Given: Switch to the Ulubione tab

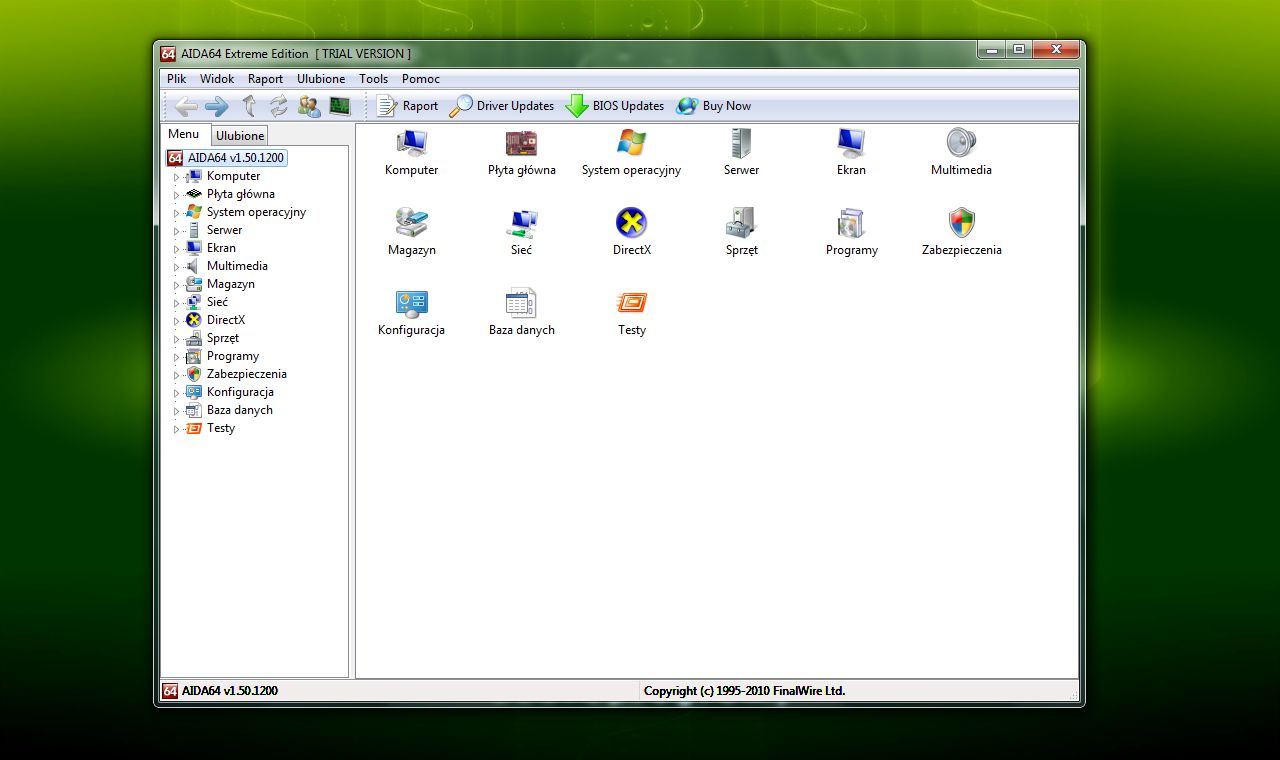Looking at the screenshot, I should [240, 135].
